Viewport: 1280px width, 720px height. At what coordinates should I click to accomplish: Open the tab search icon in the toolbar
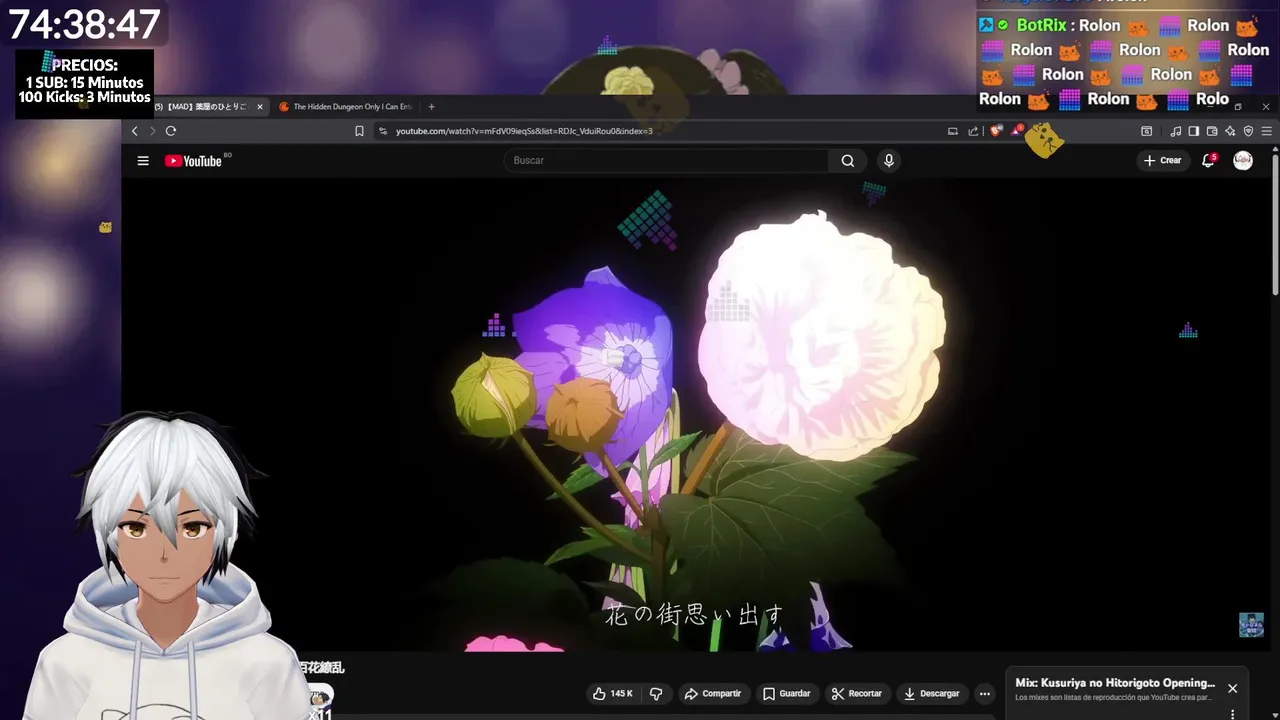pyautogui.click(x=1147, y=131)
